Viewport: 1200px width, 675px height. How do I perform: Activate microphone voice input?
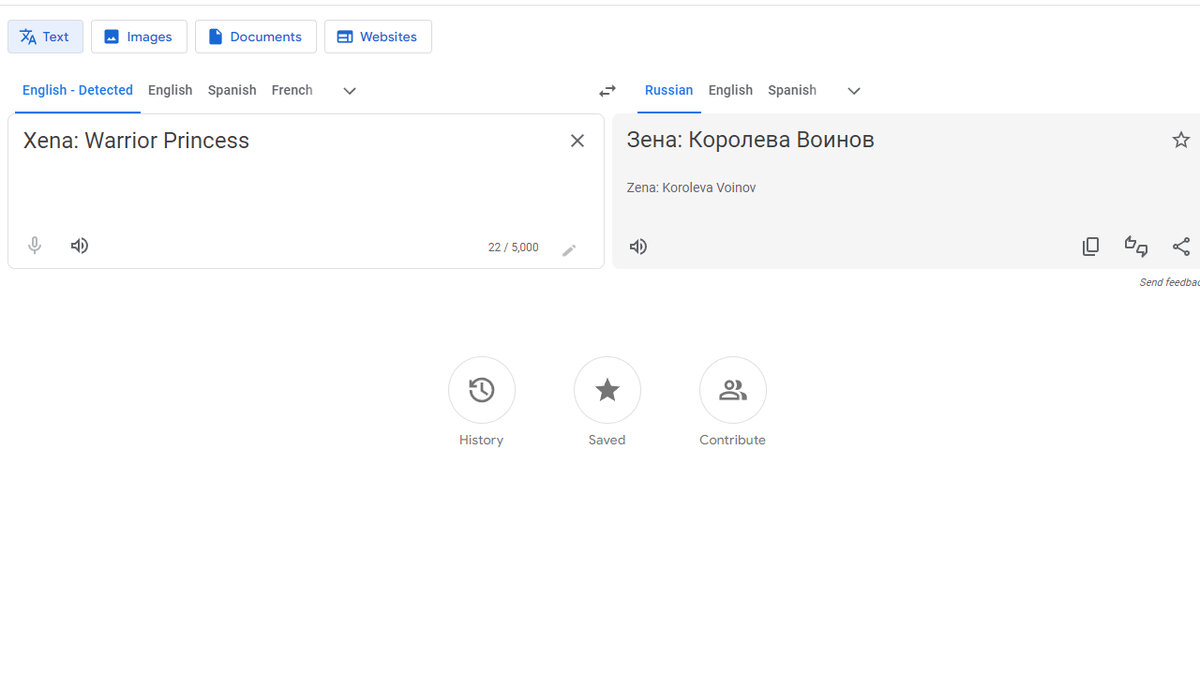click(35, 246)
